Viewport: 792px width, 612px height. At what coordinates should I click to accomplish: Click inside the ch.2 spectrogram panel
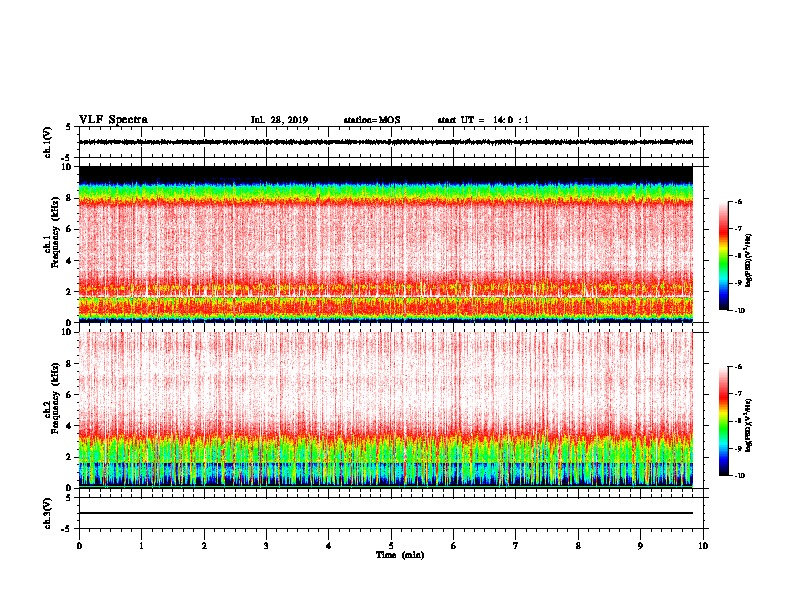[x=385, y=409]
